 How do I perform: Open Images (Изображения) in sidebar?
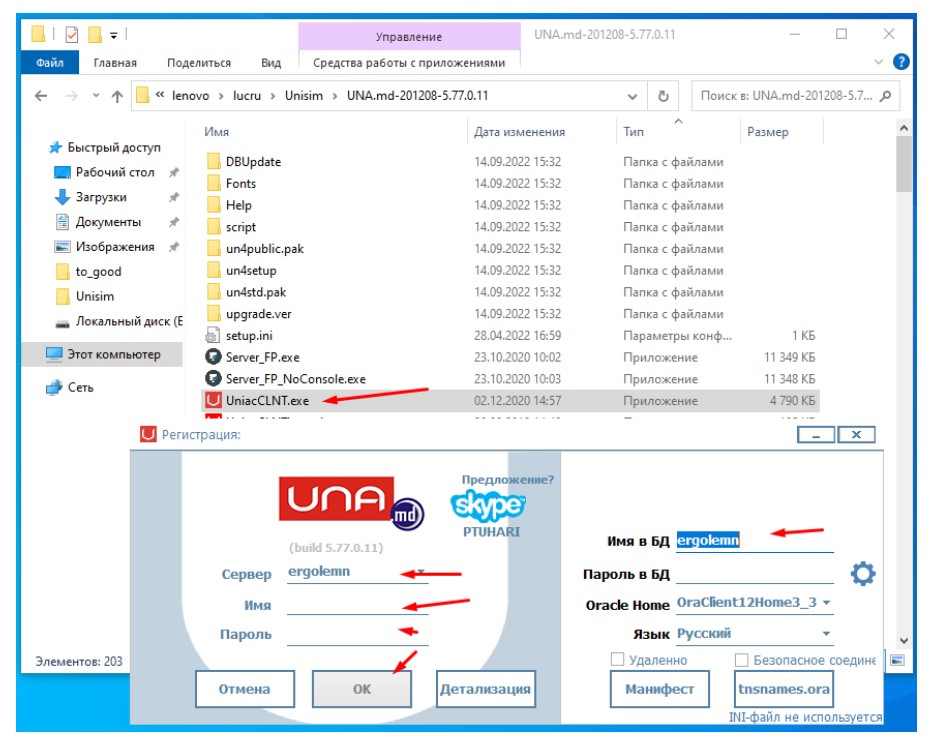point(115,246)
